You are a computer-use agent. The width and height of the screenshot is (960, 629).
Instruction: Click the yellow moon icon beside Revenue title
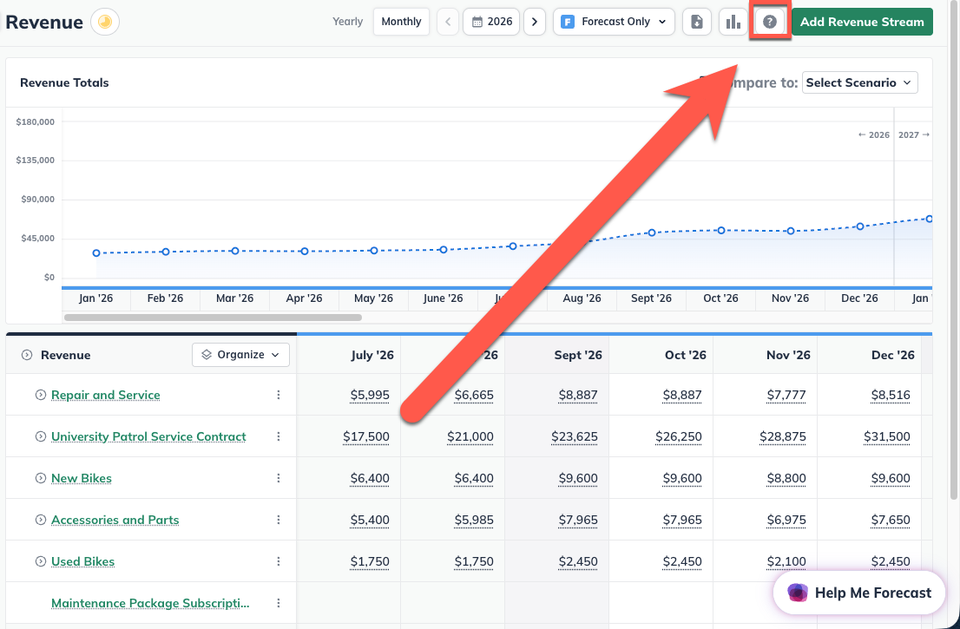(105, 22)
